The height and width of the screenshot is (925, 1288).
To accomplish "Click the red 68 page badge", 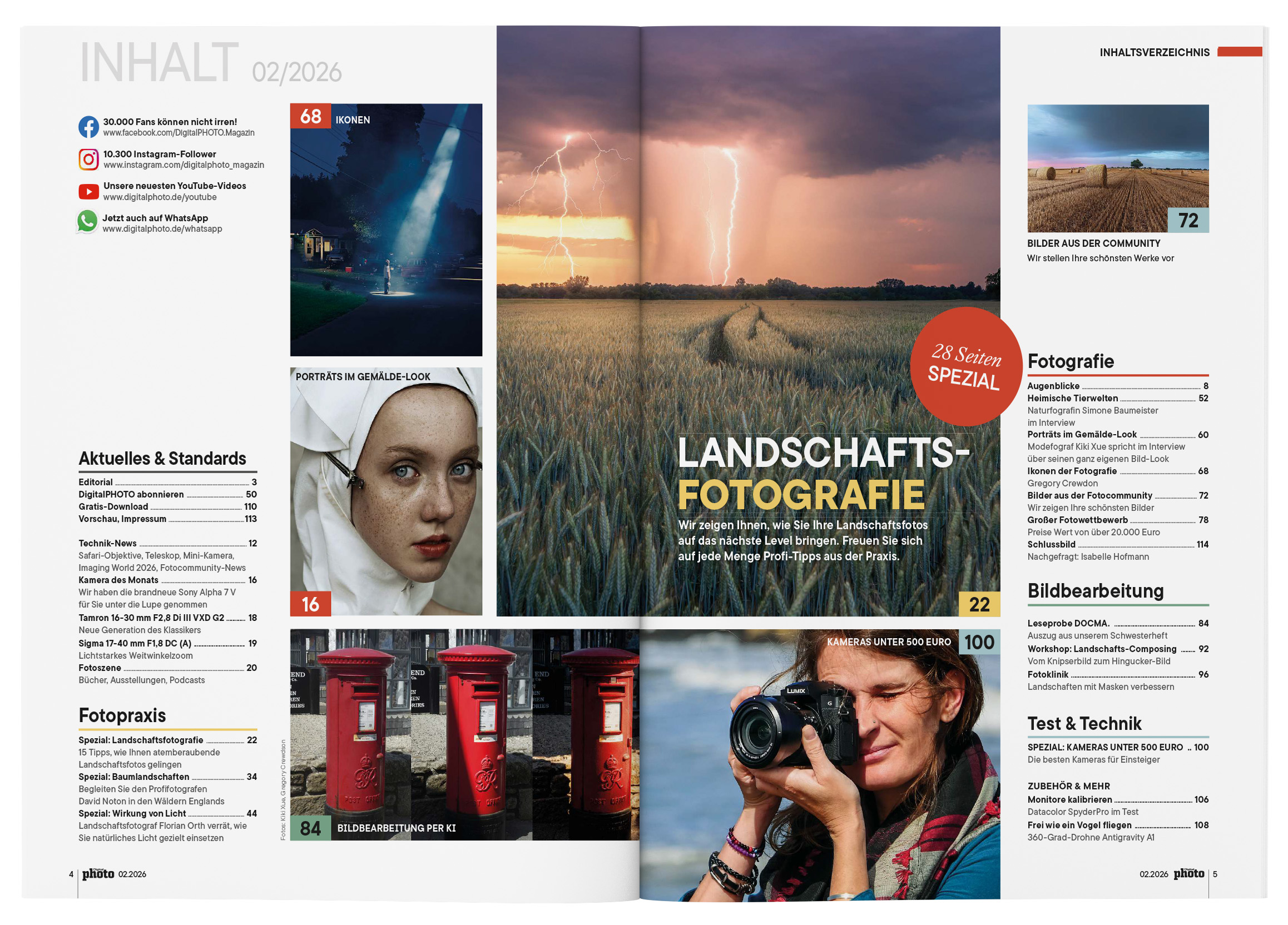I will 310,116.
